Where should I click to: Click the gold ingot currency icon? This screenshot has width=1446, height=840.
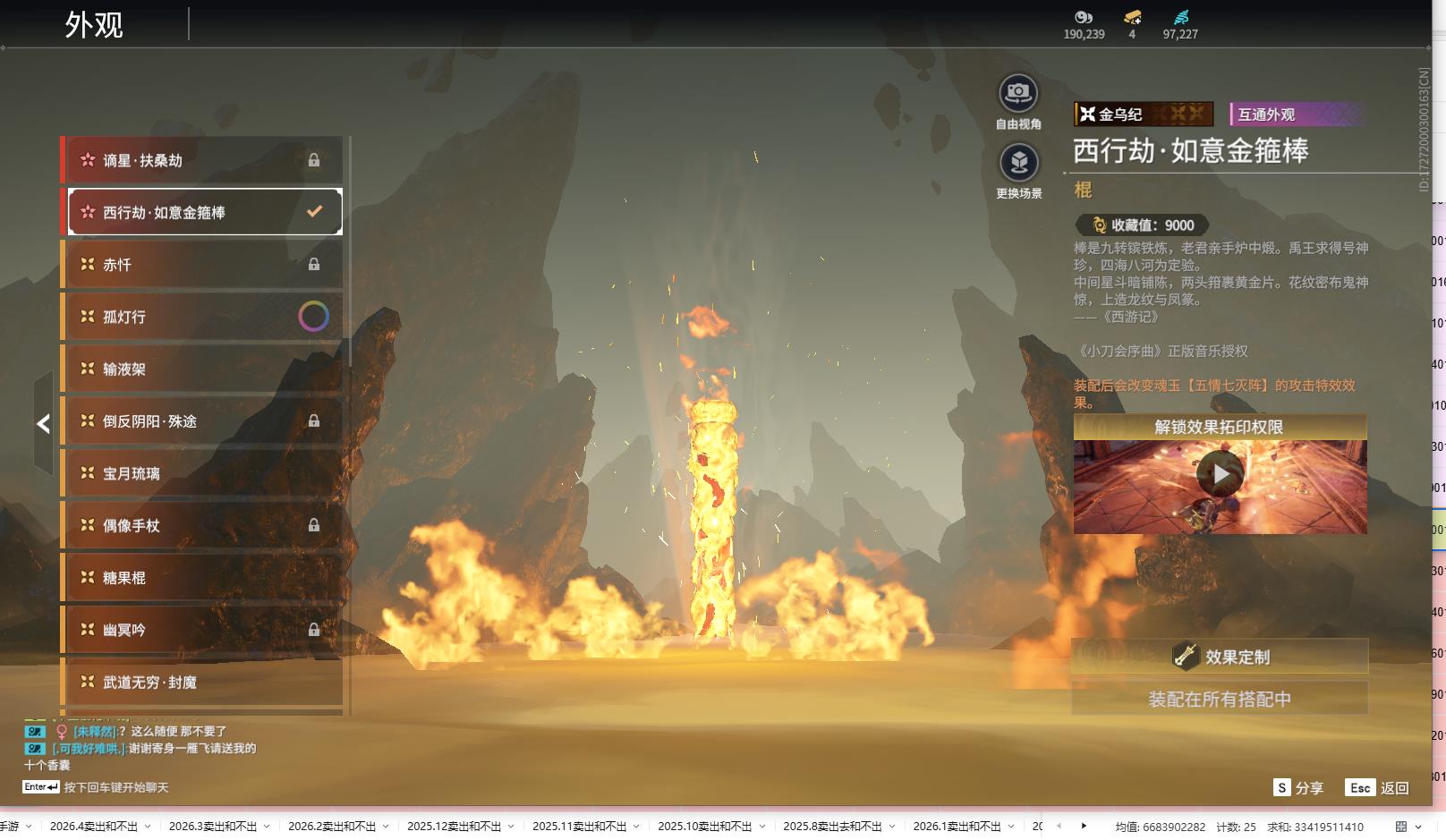point(1132,17)
